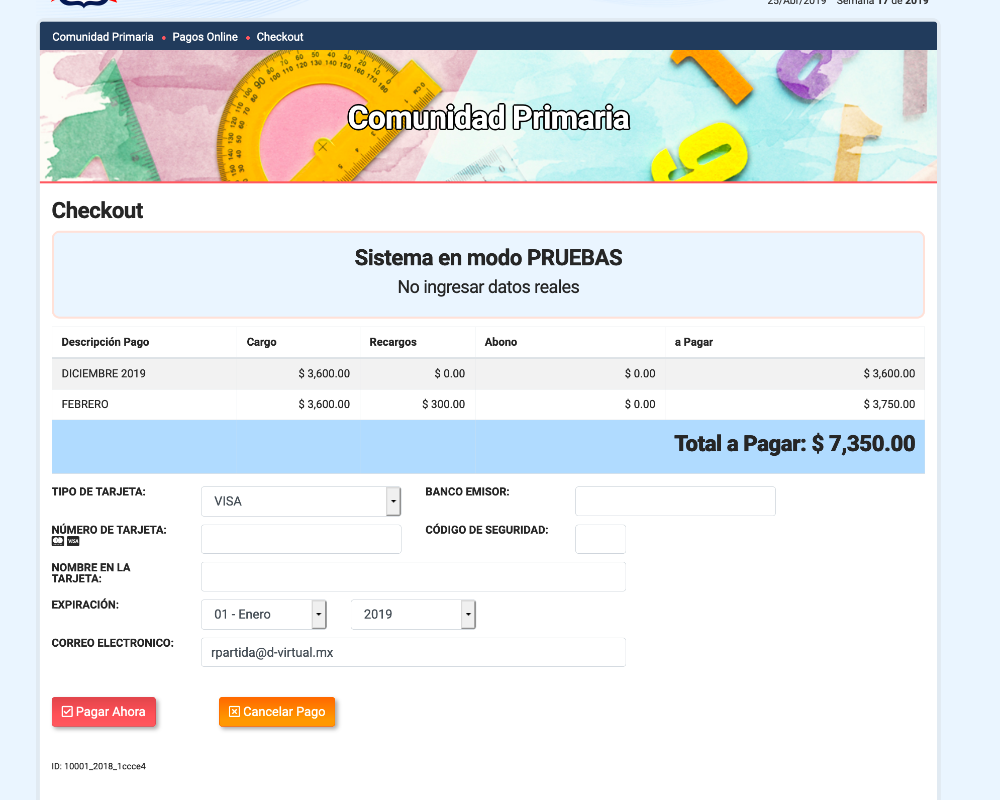Screen dimensions: 1000x800
Task: Click the $ 3,750.00 a pagar amount
Action: click(889, 404)
